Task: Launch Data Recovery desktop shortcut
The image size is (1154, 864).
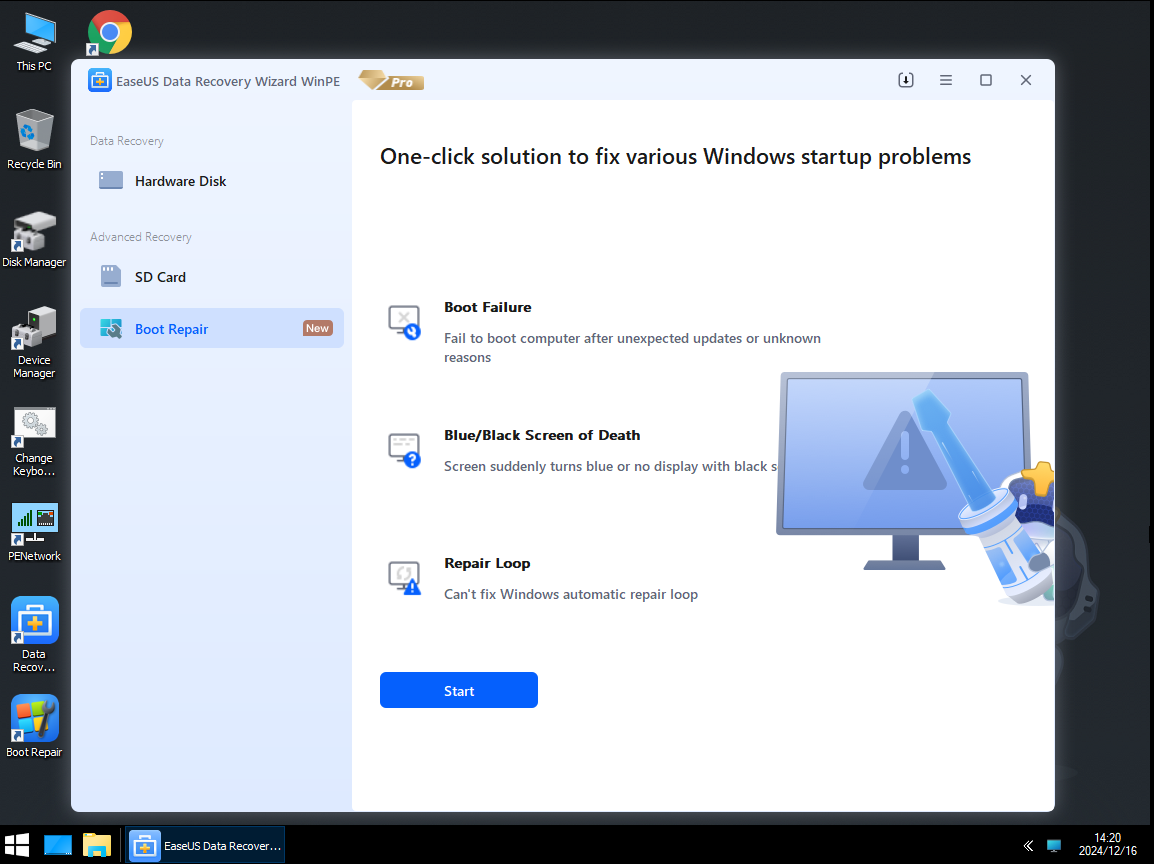Action: pyautogui.click(x=34, y=634)
